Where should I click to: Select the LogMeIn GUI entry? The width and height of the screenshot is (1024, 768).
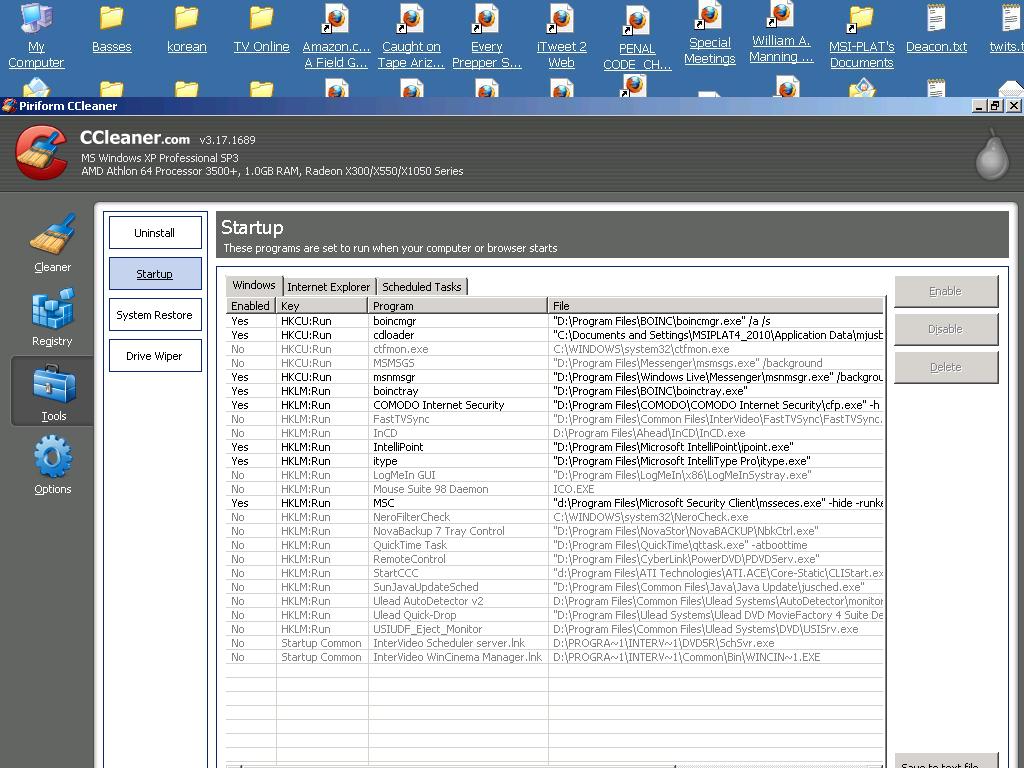[x=554, y=475]
